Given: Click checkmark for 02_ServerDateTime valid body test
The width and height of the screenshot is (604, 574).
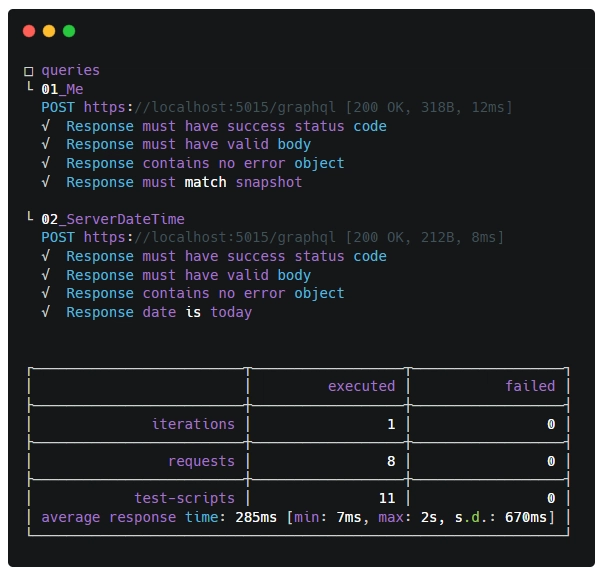Looking at the screenshot, I should click(x=46, y=275).
